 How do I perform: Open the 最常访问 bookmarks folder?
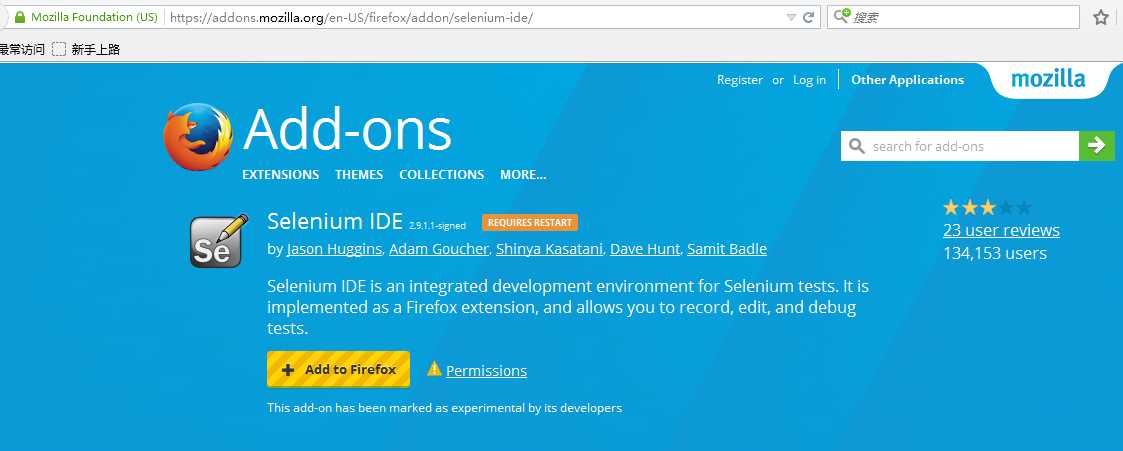click(22, 49)
